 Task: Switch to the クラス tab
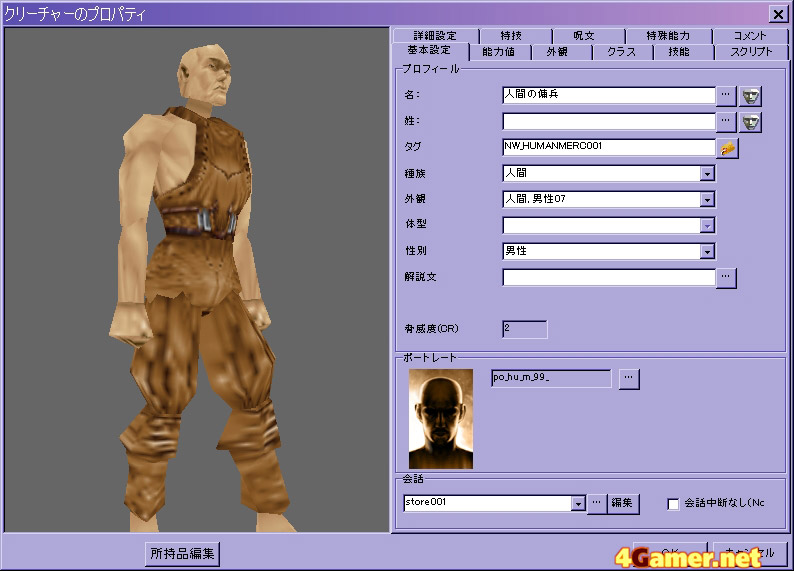[x=623, y=52]
